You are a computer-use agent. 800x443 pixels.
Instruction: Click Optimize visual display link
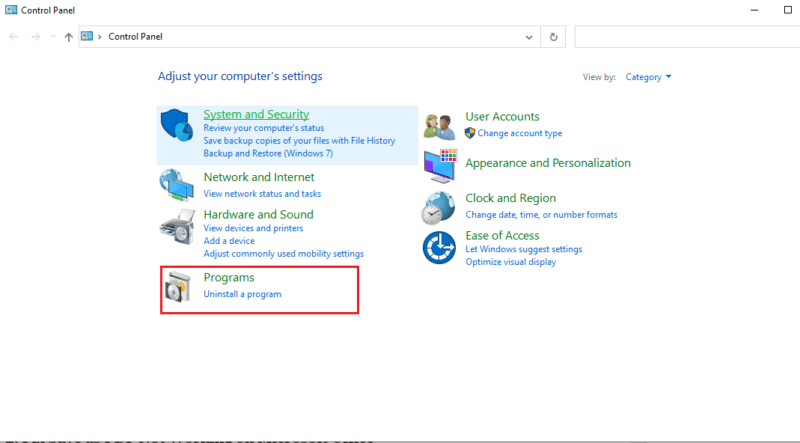tap(511, 262)
